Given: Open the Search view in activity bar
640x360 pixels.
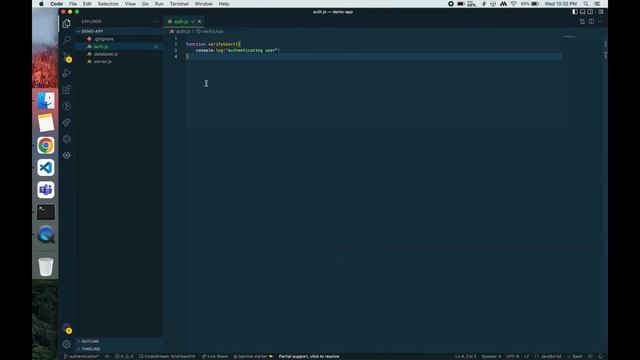Looking at the screenshot, I should pyautogui.click(x=67, y=40).
